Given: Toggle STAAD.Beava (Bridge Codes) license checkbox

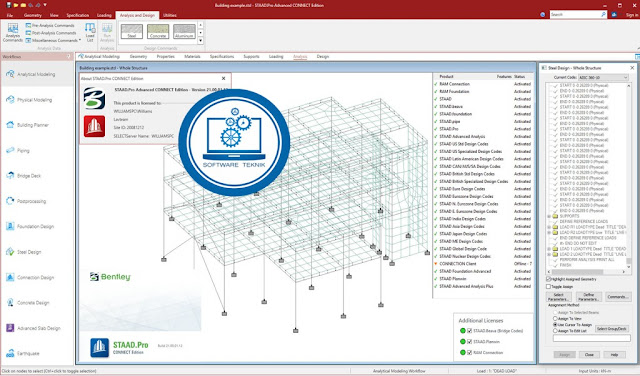Looking at the screenshot, I should pyautogui.click(x=469, y=331).
